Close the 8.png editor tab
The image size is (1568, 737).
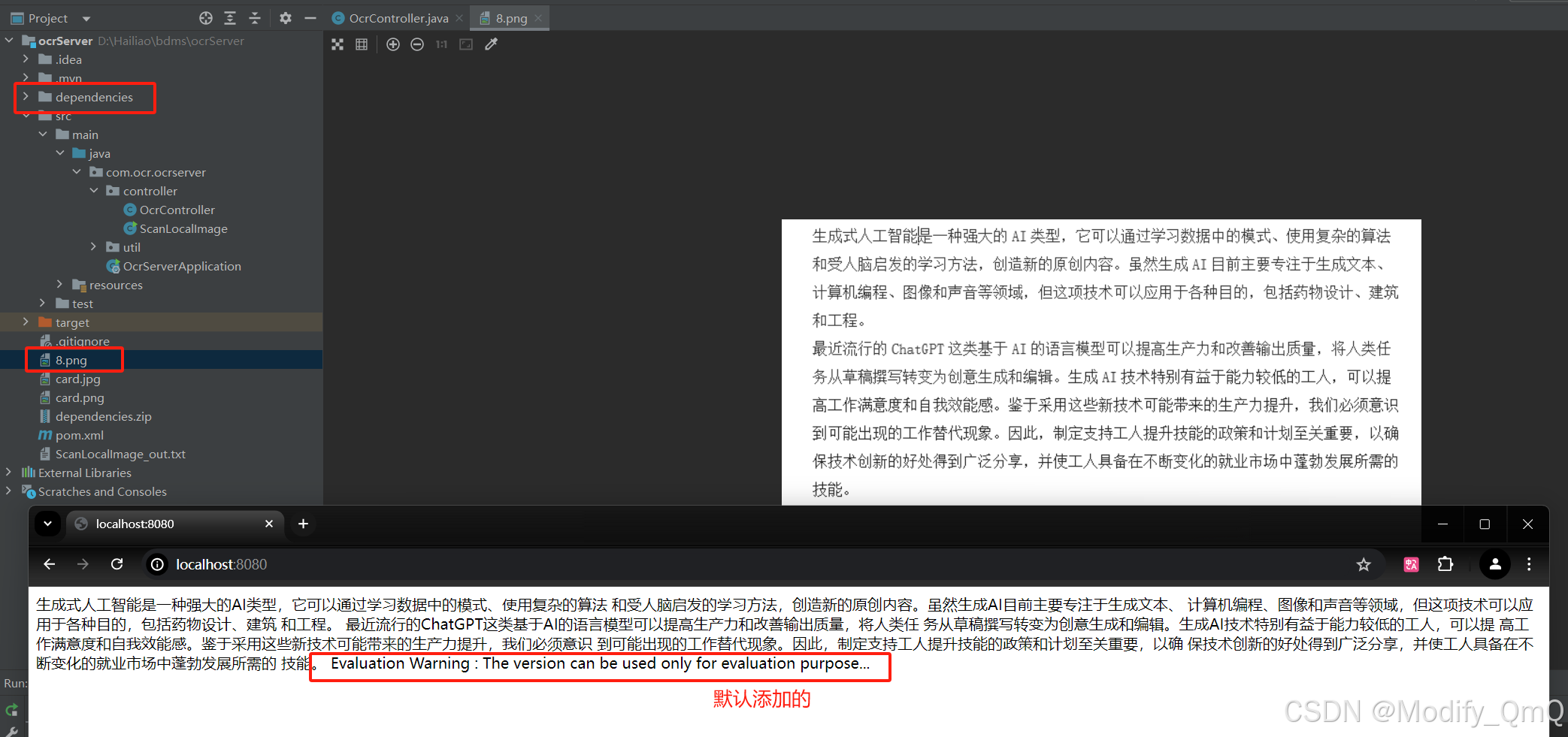point(538,18)
